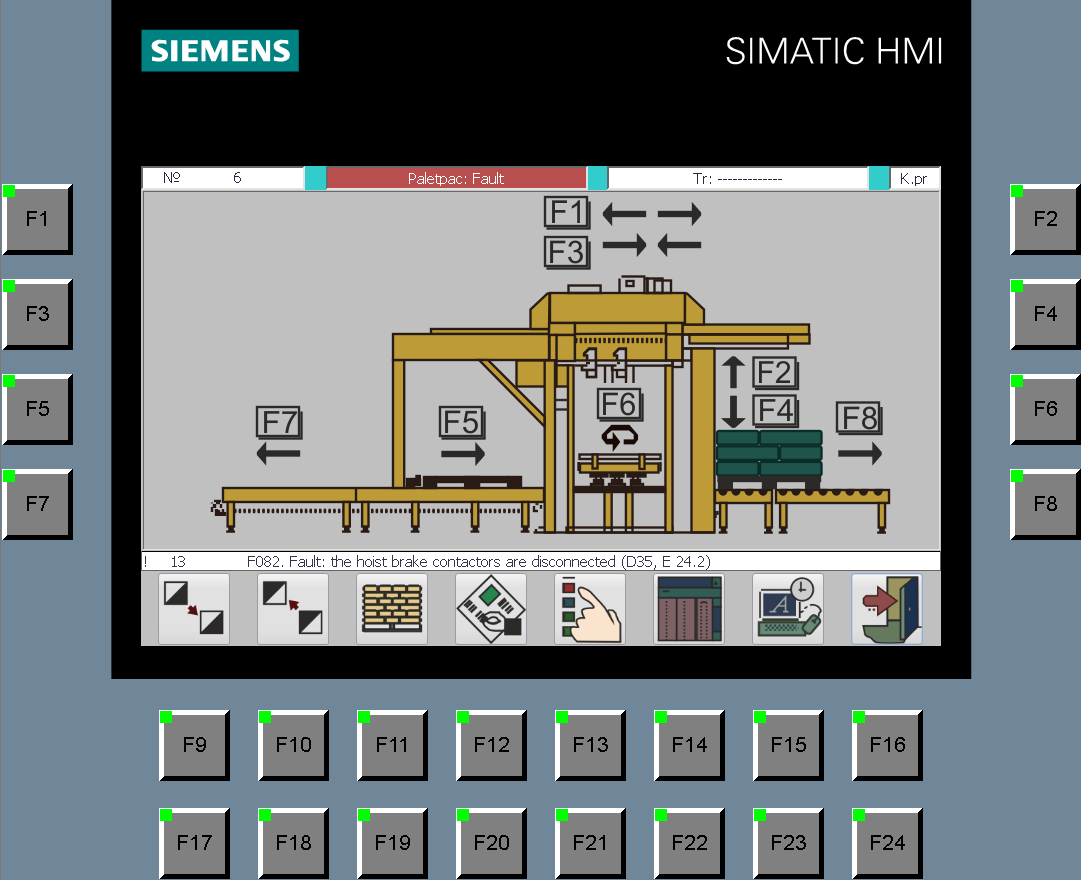Open the bag pallet stack icon
1081x880 pixels.
point(392,609)
